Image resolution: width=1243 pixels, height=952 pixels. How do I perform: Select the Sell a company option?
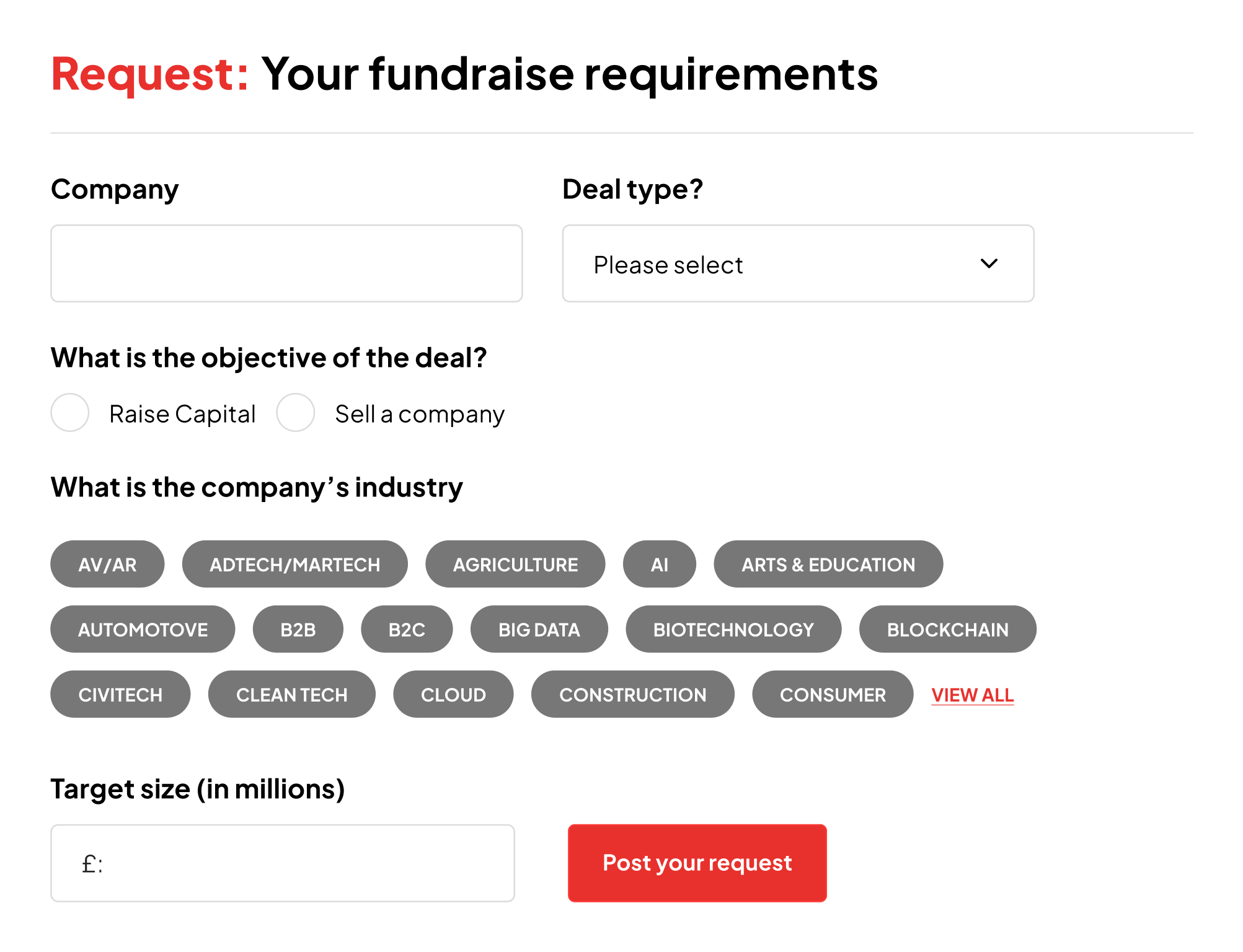(296, 413)
